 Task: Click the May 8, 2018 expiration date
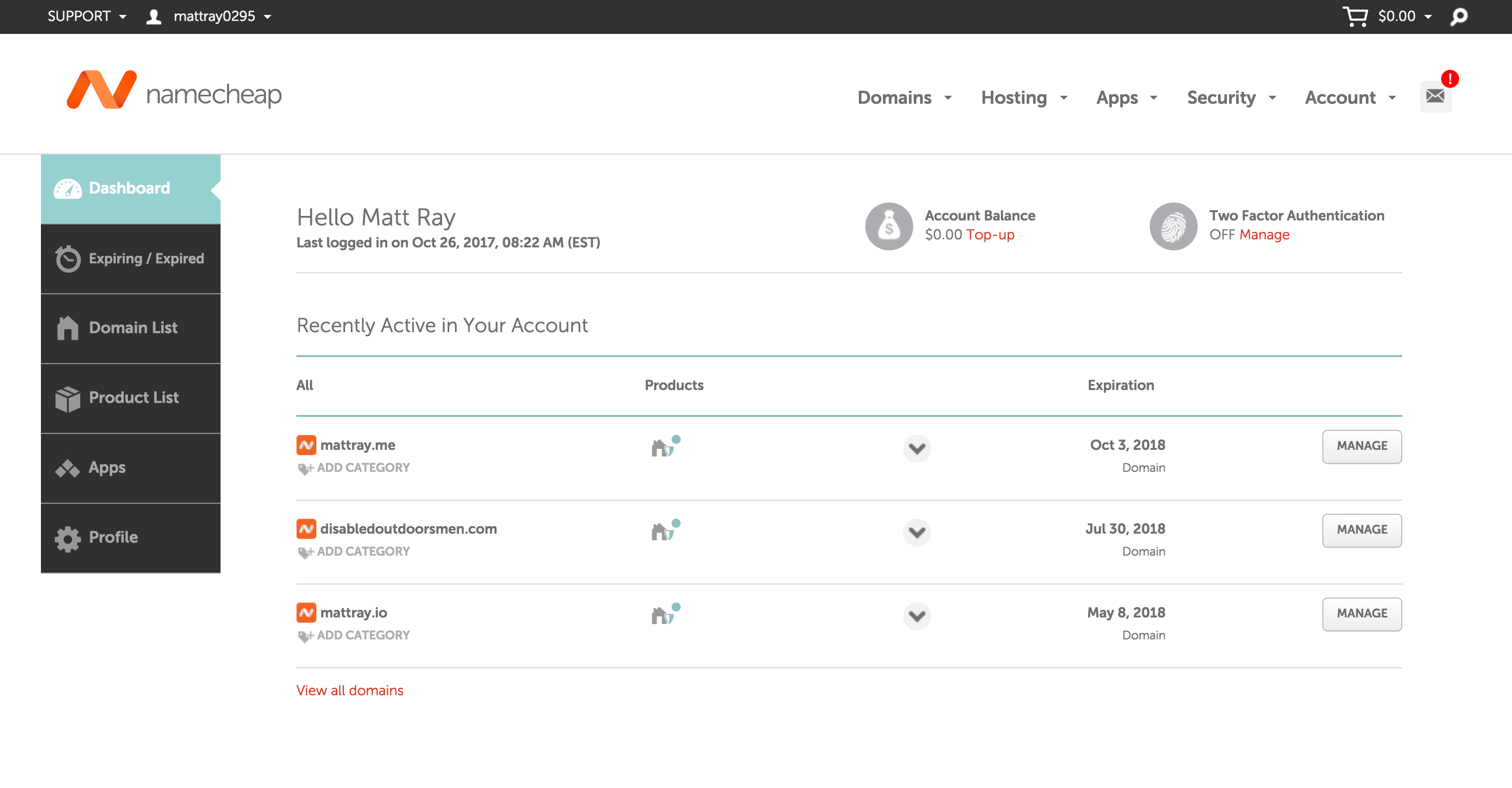[1126, 613]
